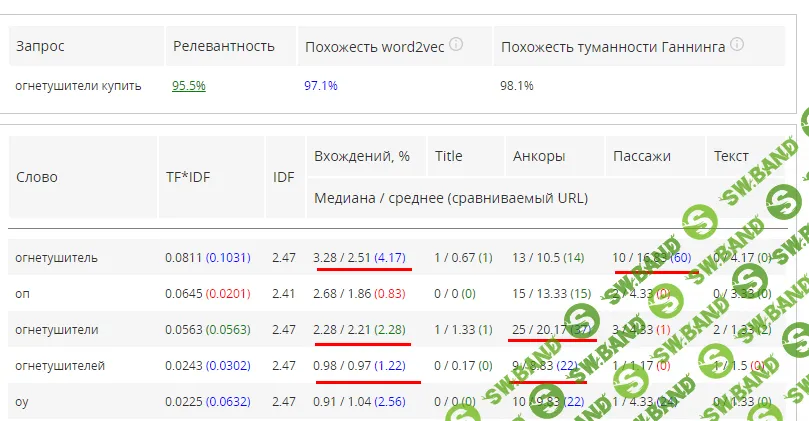Image resolution: width=809 pixels, height=421 pixels.
Task: Click the Медиана / среднее subheader
Action: (451, 198)
